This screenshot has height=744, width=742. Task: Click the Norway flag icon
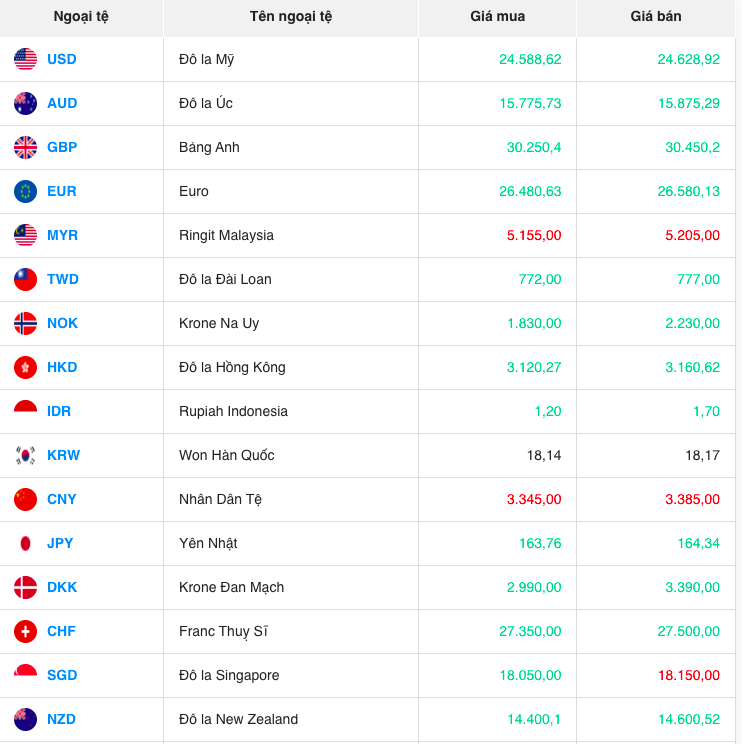[26, 323]
